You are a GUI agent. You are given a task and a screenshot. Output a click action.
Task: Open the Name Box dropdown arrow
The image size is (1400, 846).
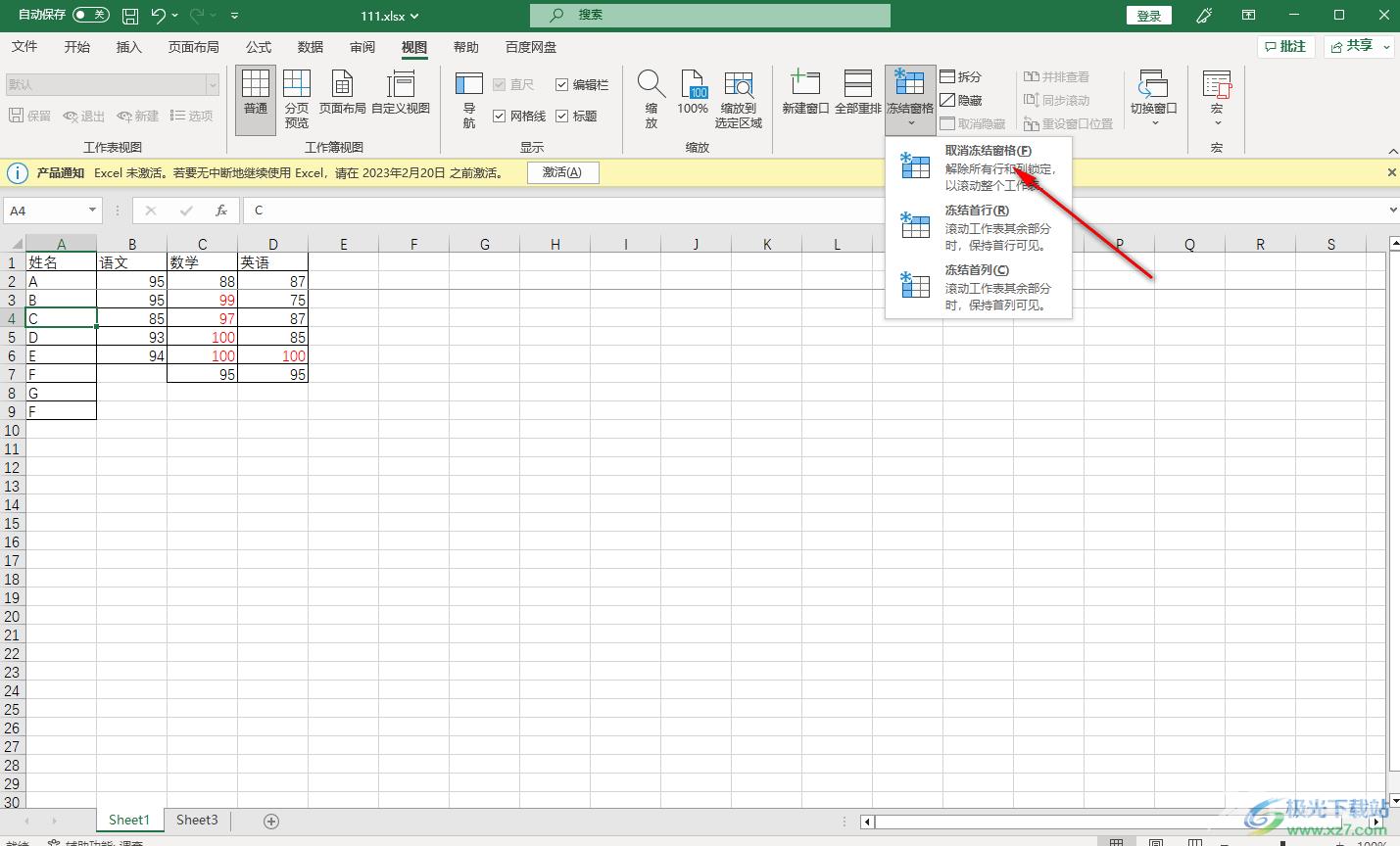93,211
